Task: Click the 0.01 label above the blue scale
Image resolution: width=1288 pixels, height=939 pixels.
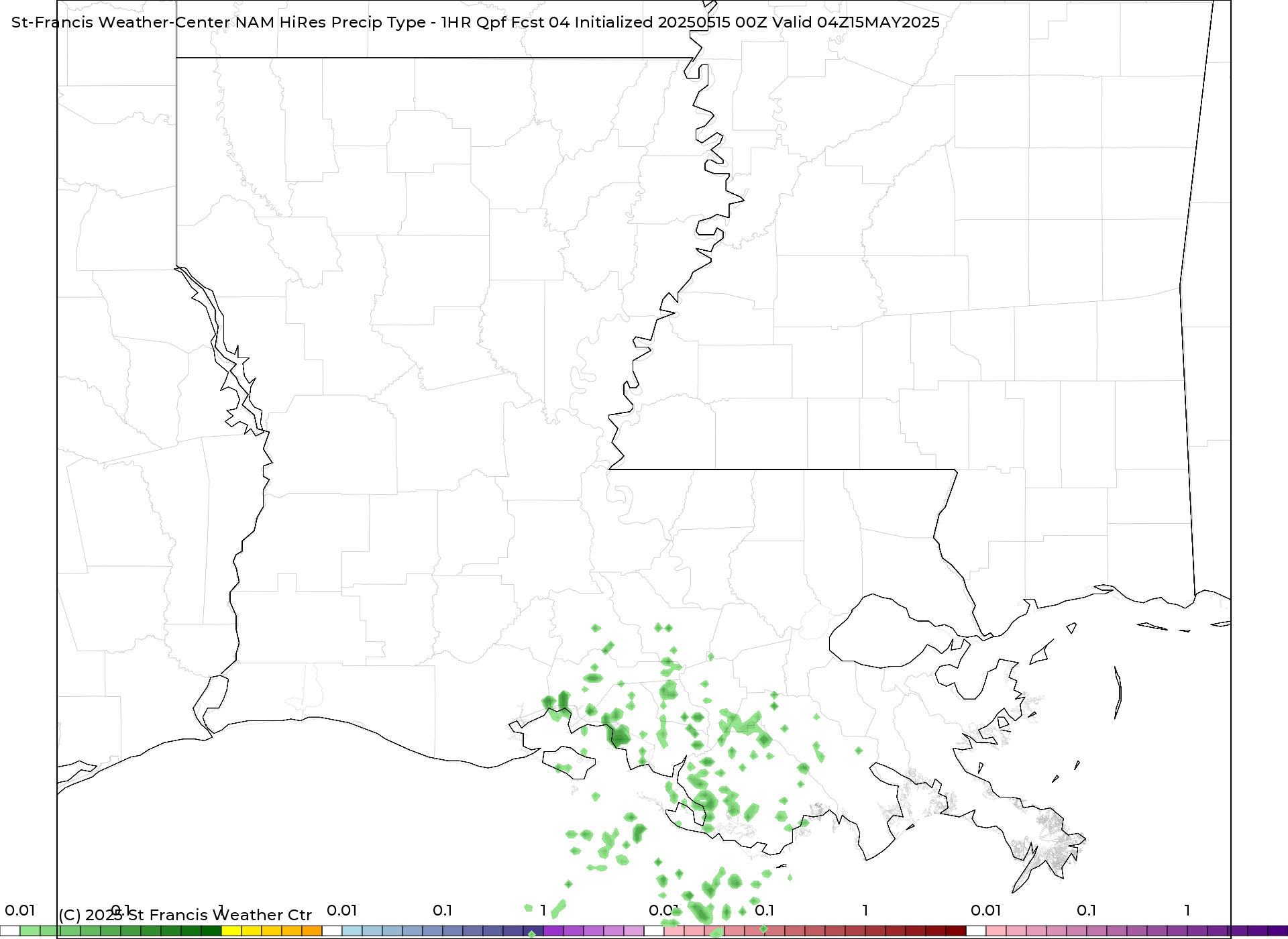Action: pos(341,910)
